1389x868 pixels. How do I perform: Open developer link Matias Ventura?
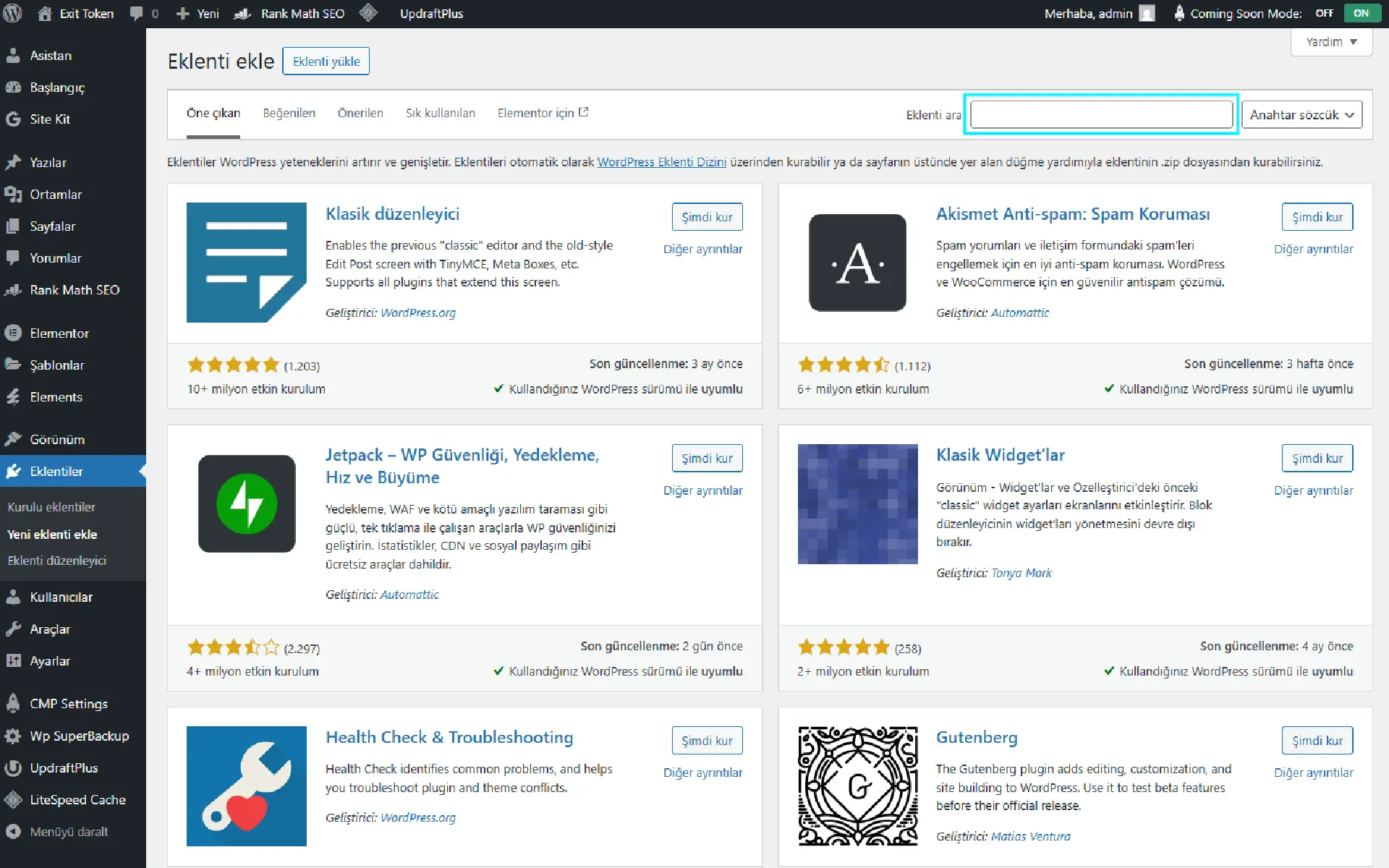(1030, 836)
